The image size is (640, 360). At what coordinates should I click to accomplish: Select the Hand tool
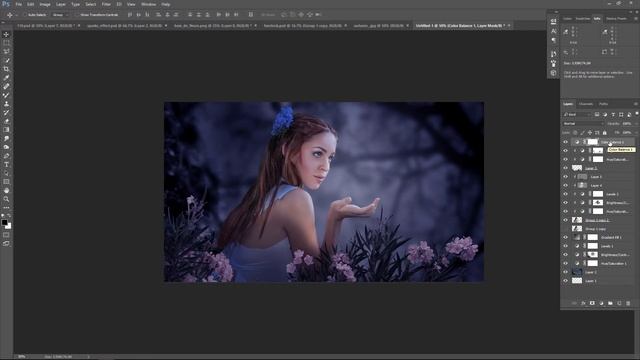pyautogui.click(x=6, y=191)
